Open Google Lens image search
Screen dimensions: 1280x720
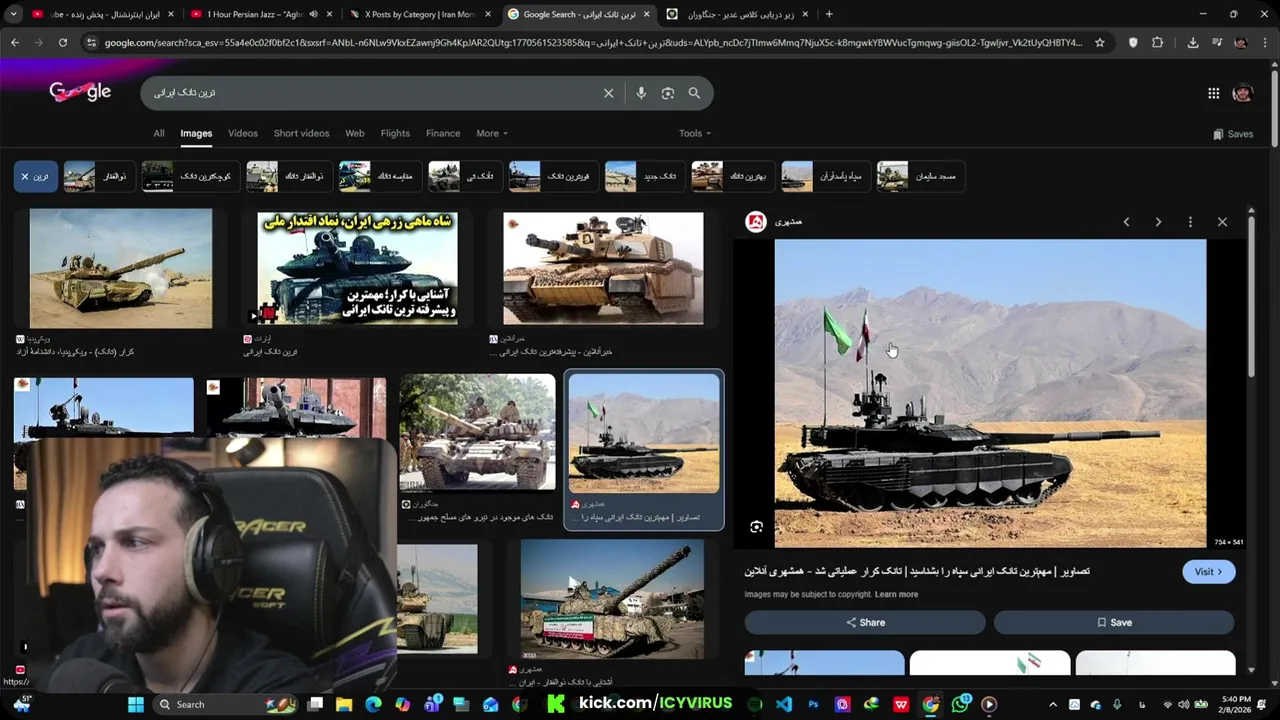point(667,93)
